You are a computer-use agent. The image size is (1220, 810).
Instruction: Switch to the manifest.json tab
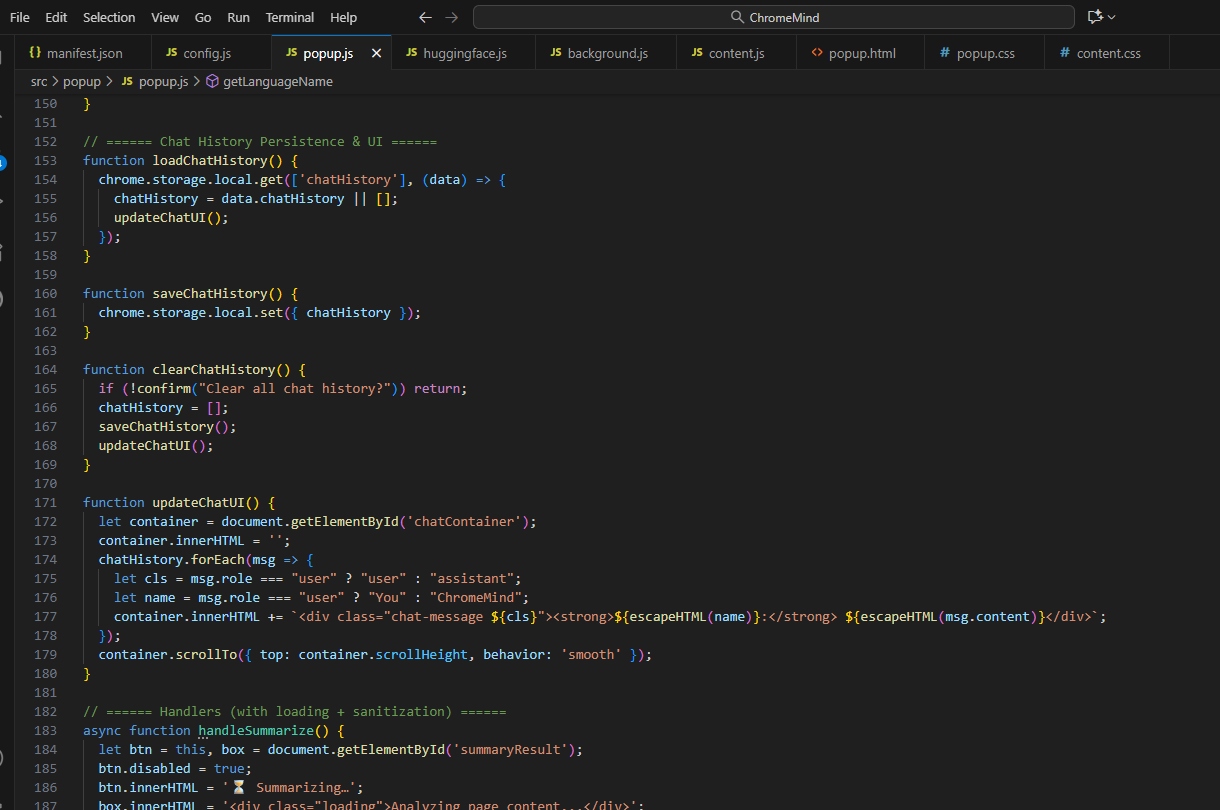coord(84,53)
